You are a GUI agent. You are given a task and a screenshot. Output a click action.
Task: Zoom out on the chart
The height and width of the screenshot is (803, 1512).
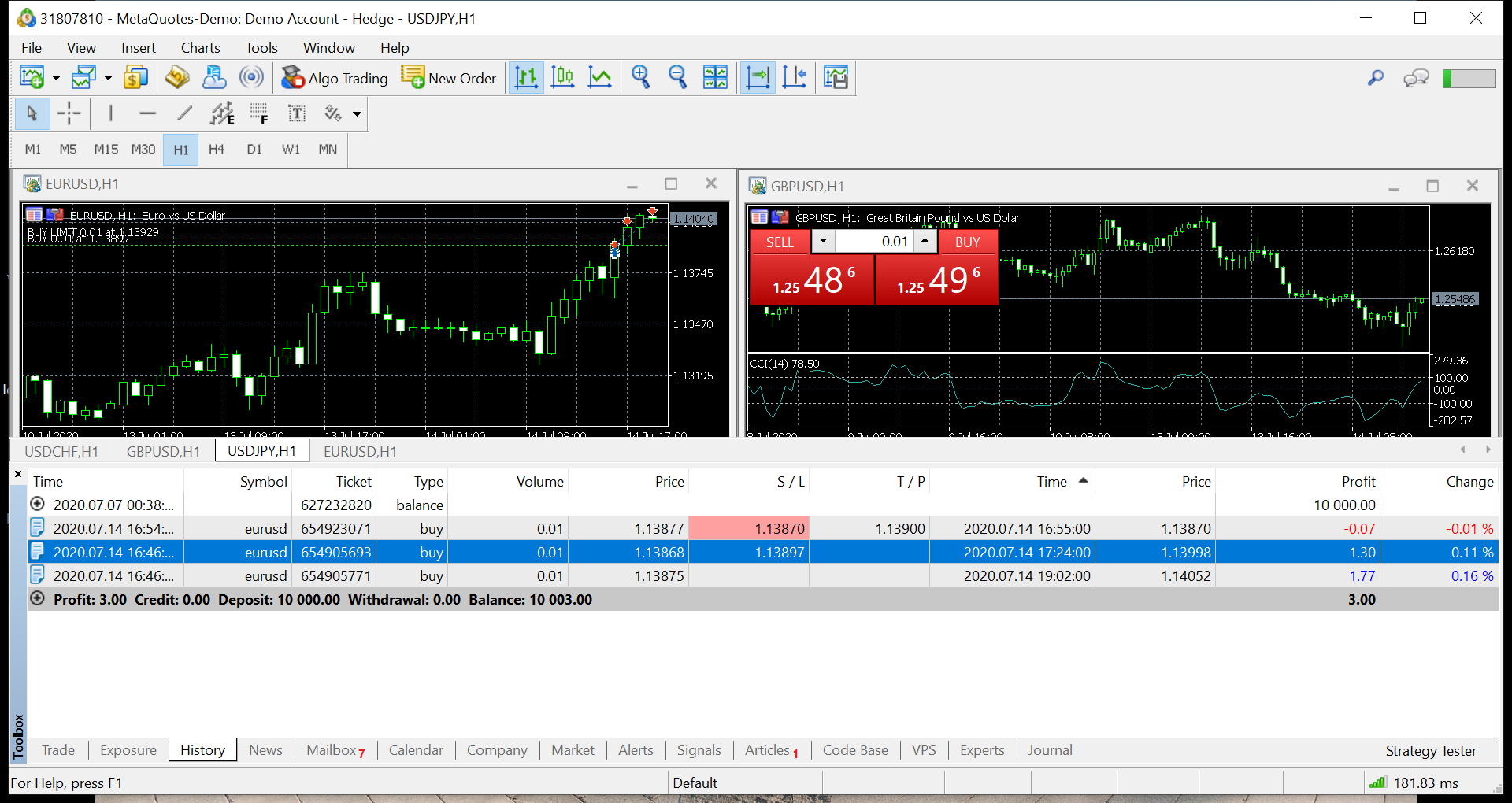tap(678, 77)
